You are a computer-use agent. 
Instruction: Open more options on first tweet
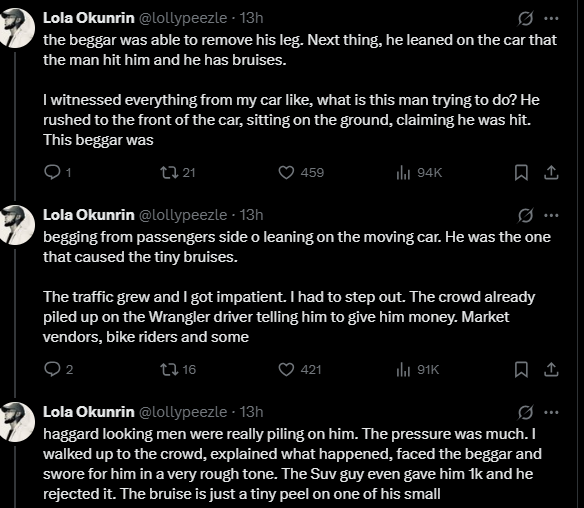coord(551,18)
